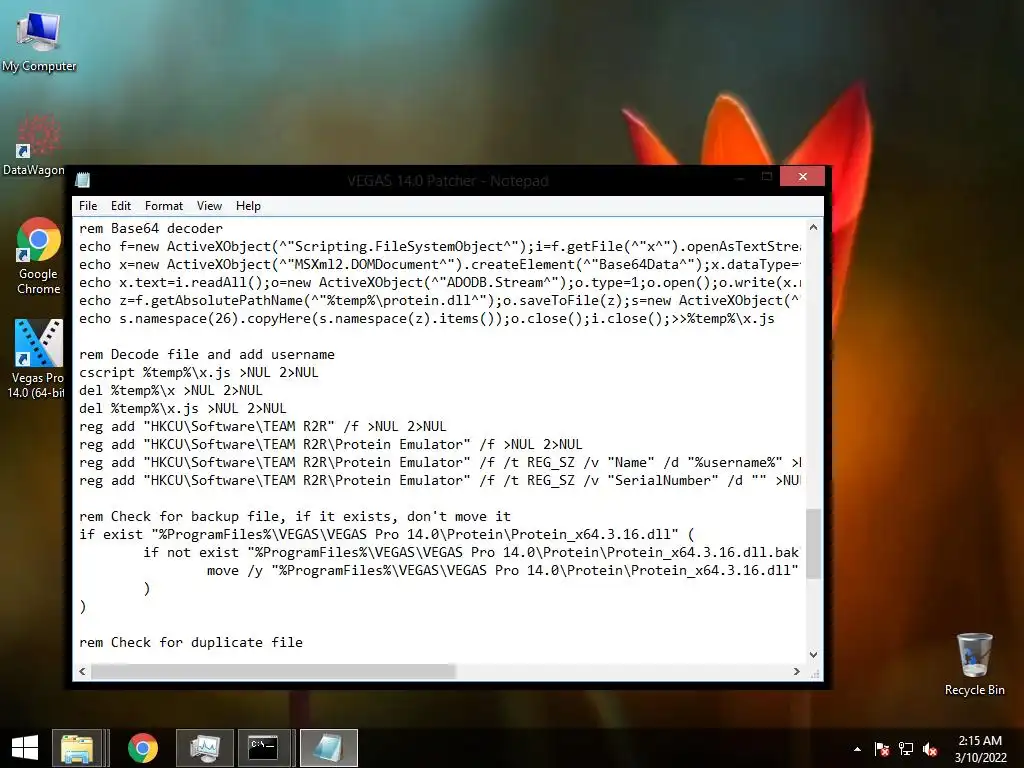Open the network status tray icon

click(x=906, y=749)
